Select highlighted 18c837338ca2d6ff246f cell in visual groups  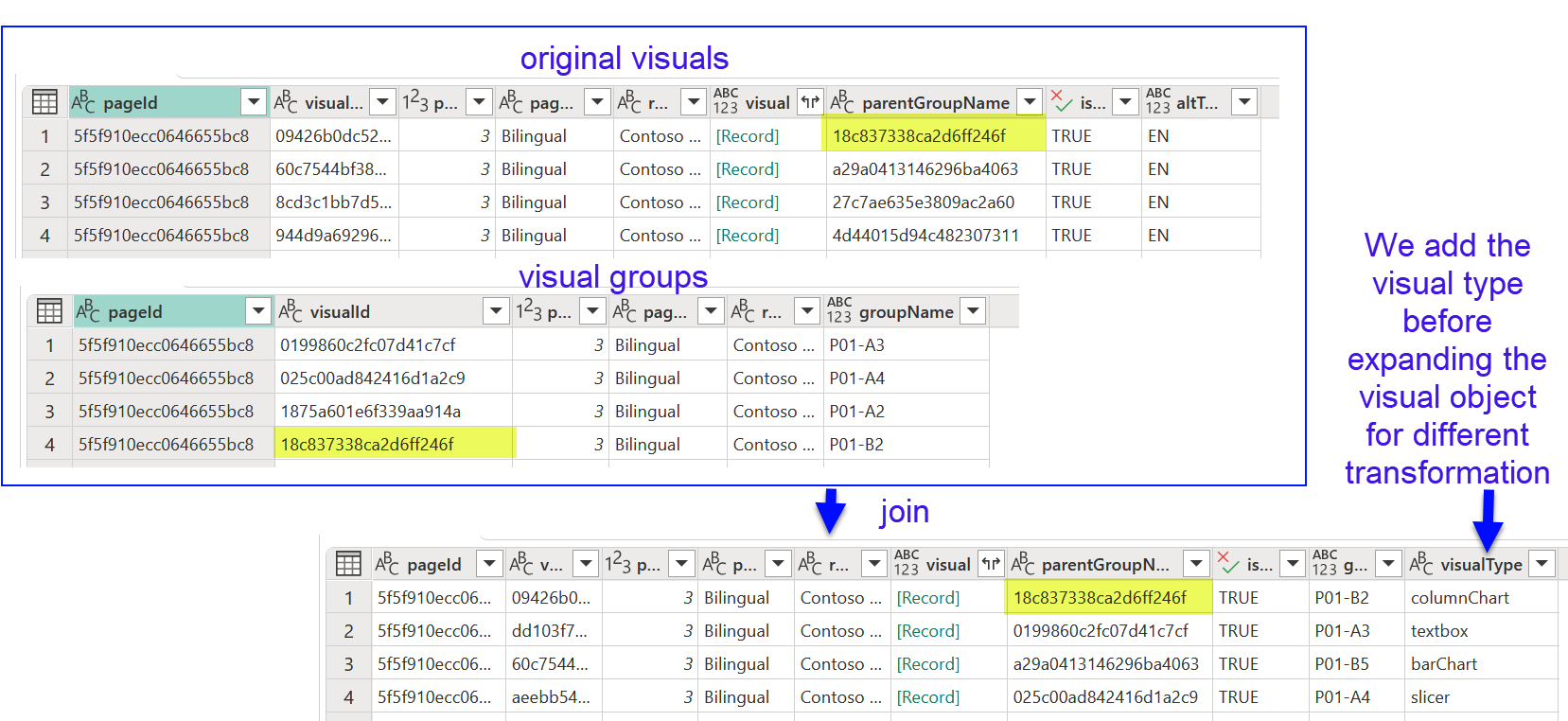[x=394, y=445]
